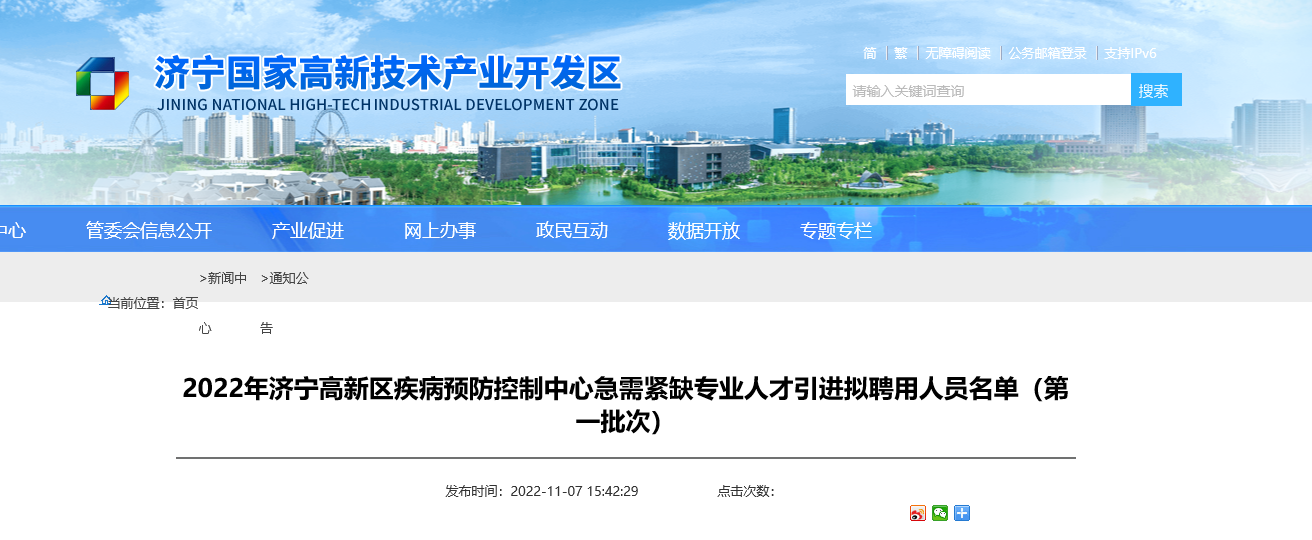Click the 搜索 search button
The height and width of the screenshot is (540, 1312).
1156,90
